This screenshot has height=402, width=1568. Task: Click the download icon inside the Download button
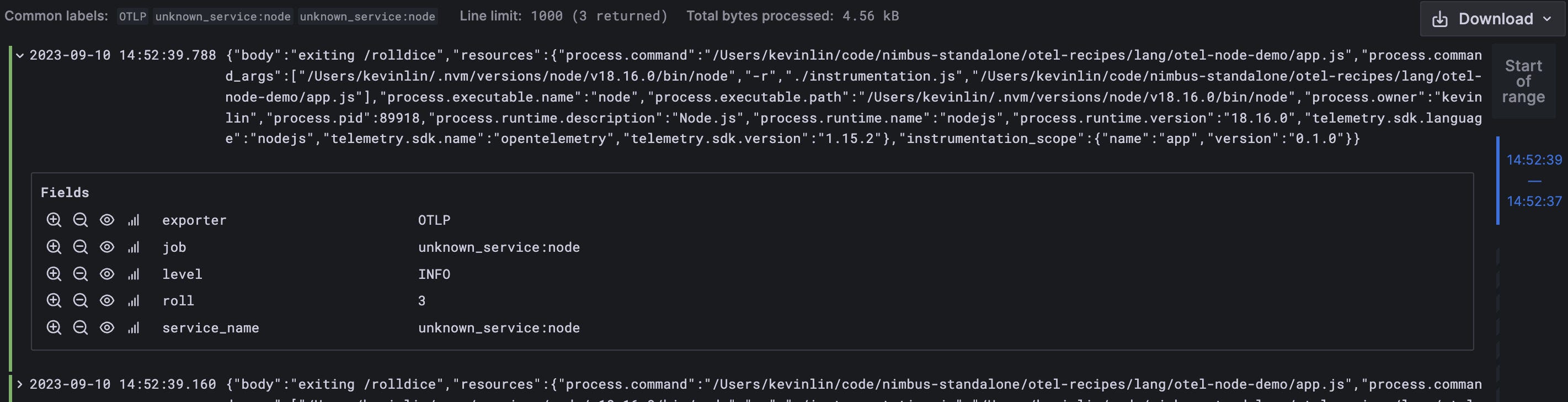pyautogui.click(x=1439, y=19)
